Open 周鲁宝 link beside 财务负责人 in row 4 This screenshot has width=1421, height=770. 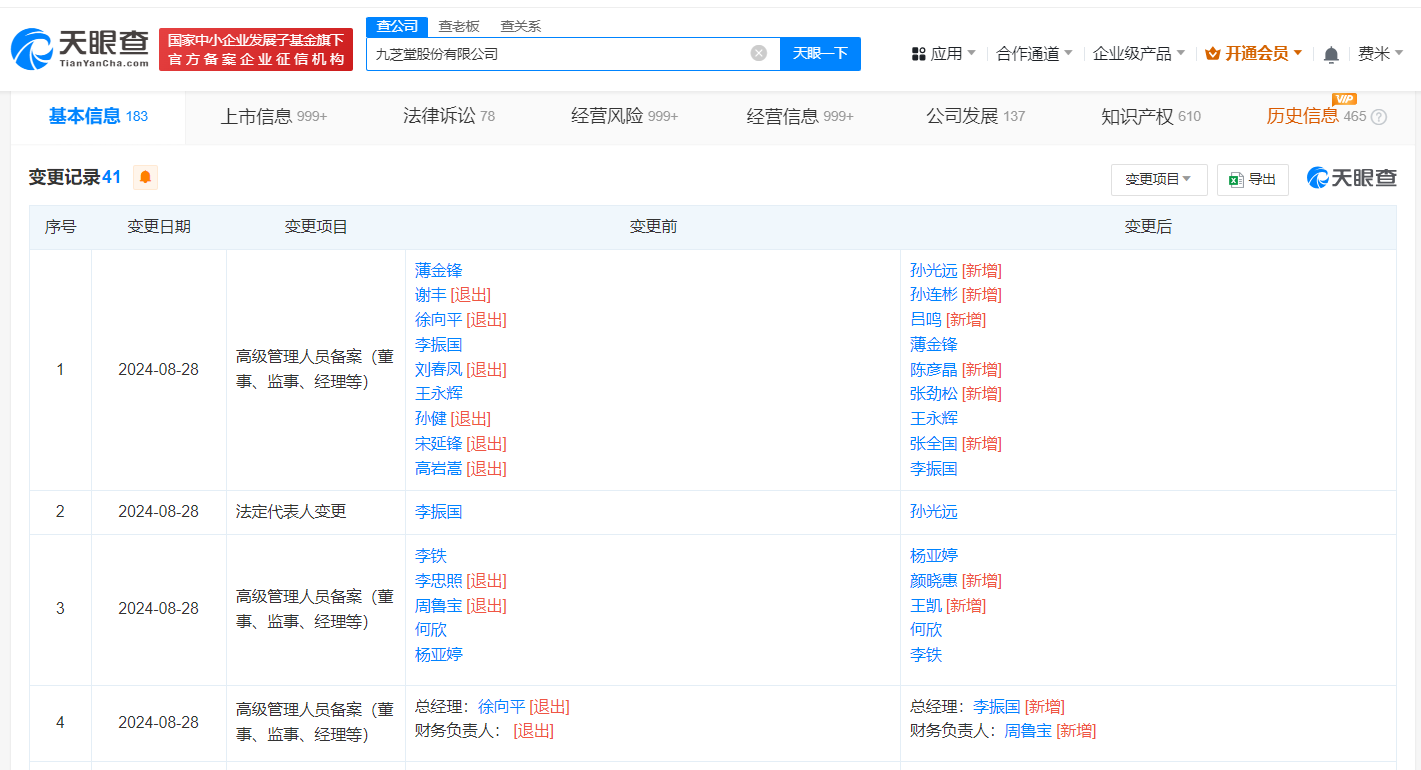click(x=1028, y=731)
